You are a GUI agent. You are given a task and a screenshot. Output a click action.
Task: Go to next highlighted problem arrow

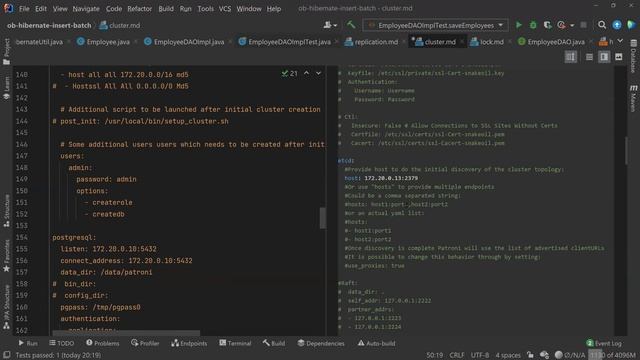pos(318,73)
